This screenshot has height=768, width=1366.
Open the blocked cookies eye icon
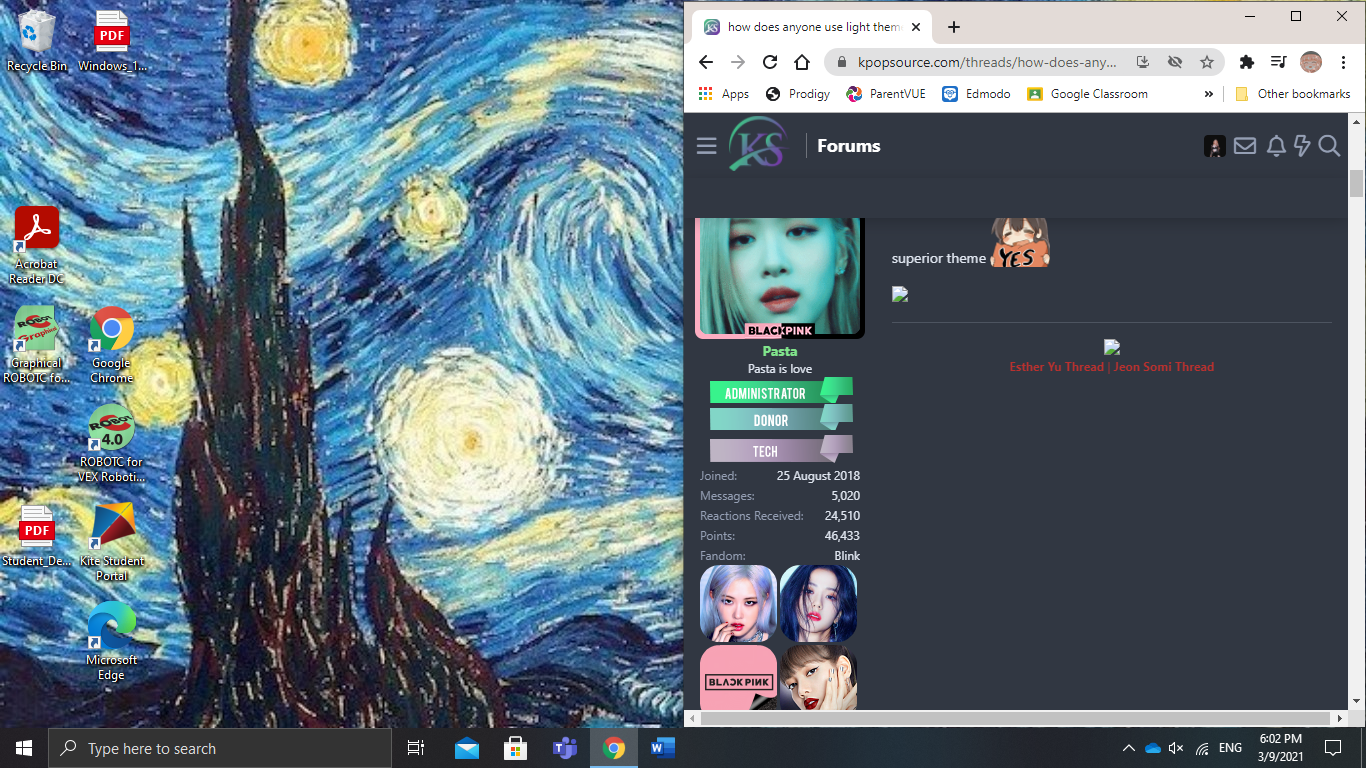coord(1175,62)
